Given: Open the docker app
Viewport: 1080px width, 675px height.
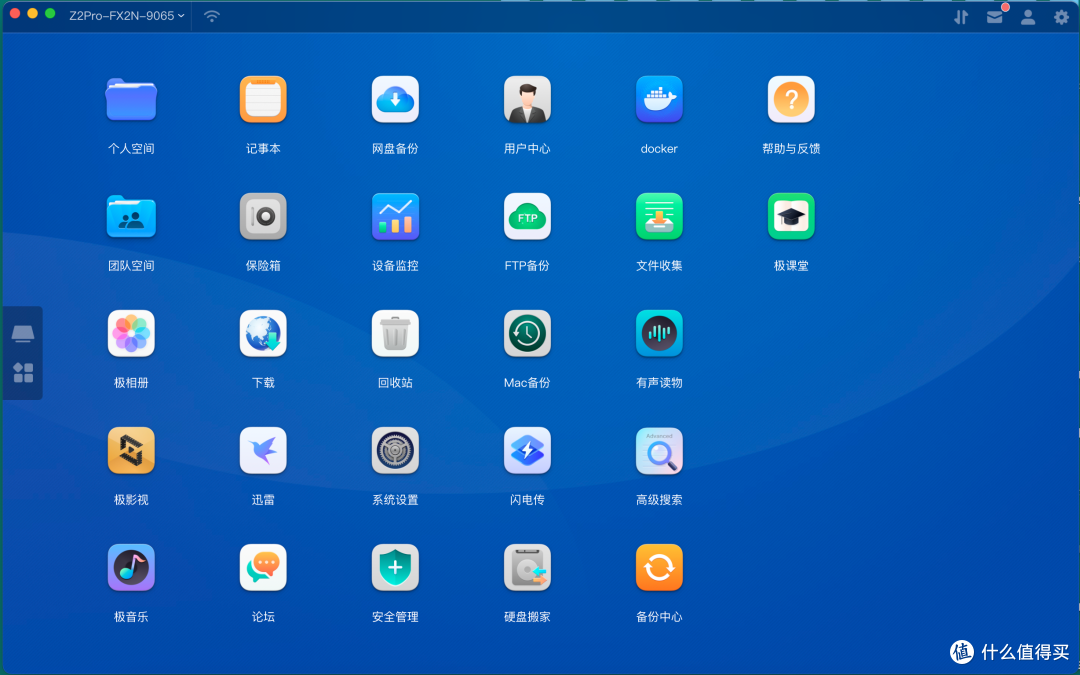Looking at the screenshot, I should pyautogui.click(x=659, y=99).
